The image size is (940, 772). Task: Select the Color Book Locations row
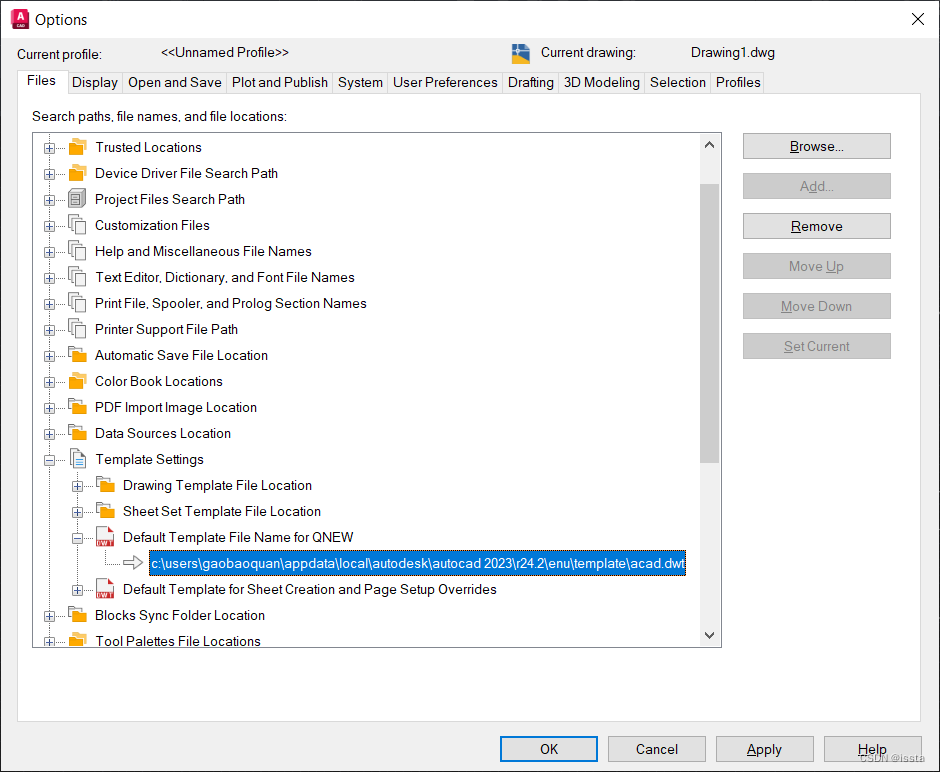158,381
